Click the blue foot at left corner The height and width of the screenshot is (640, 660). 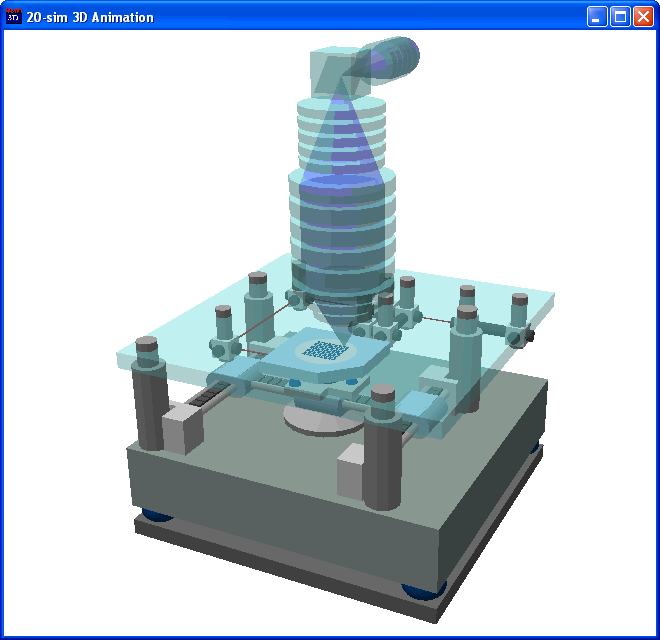[x=155, y=516]
